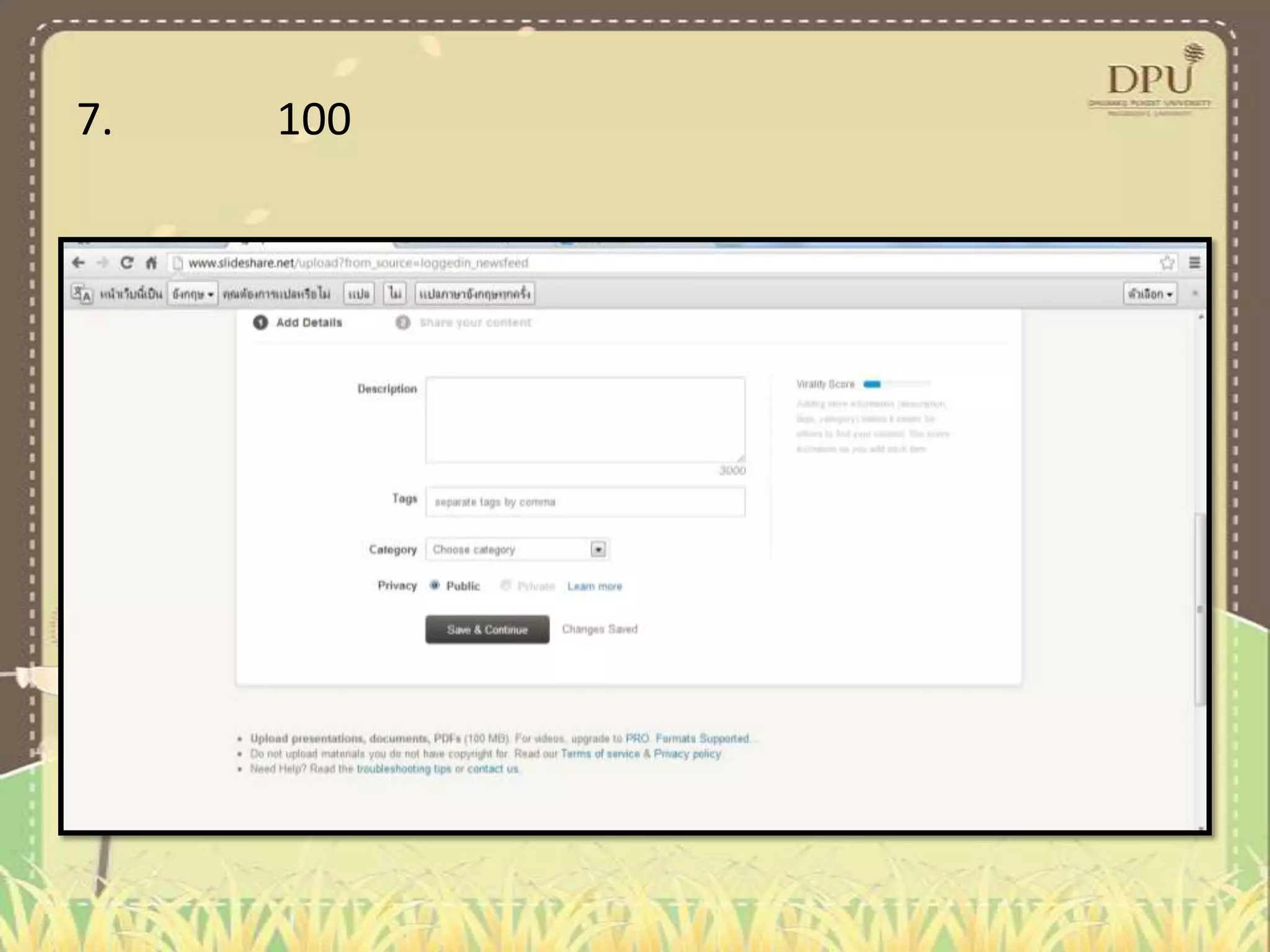Open the Chrome menu hamburger icon
Viewport: 1270px width, 952px height.
coord(1195,263)
